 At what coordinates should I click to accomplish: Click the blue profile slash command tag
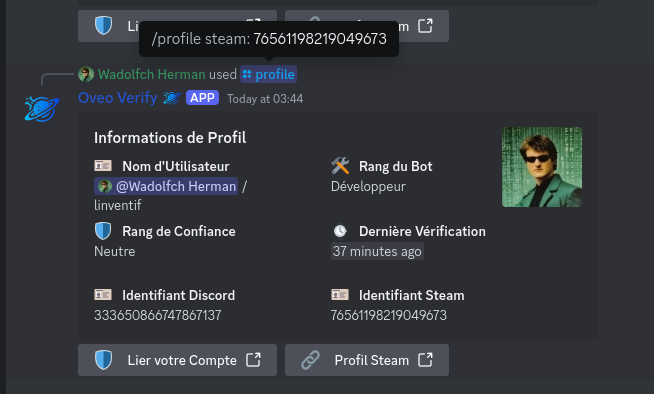point(268,74)
